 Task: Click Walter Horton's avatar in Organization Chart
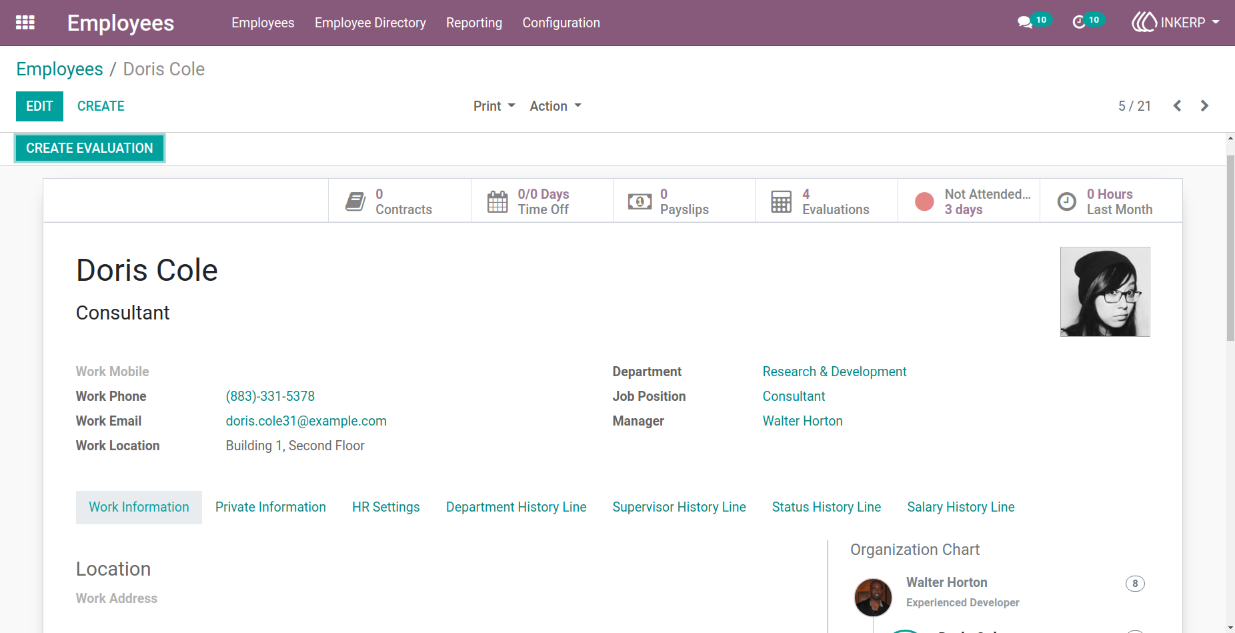pyautogui.click(x=873, y=597)
